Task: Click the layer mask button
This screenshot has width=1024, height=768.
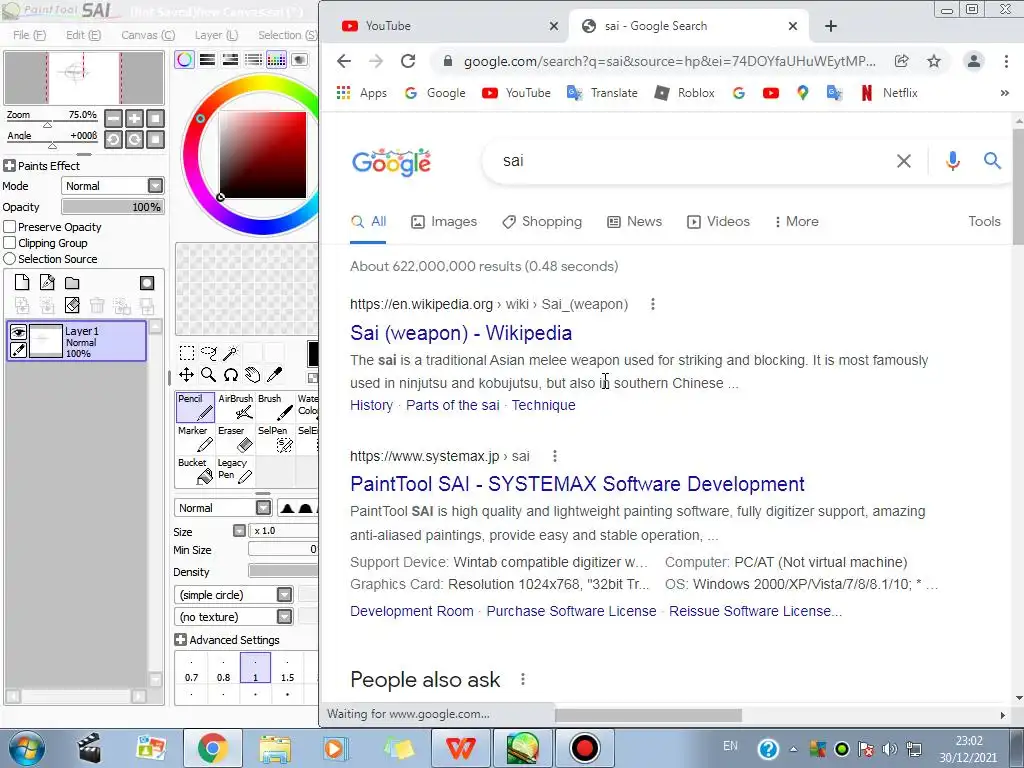Action: coord(147,283)
